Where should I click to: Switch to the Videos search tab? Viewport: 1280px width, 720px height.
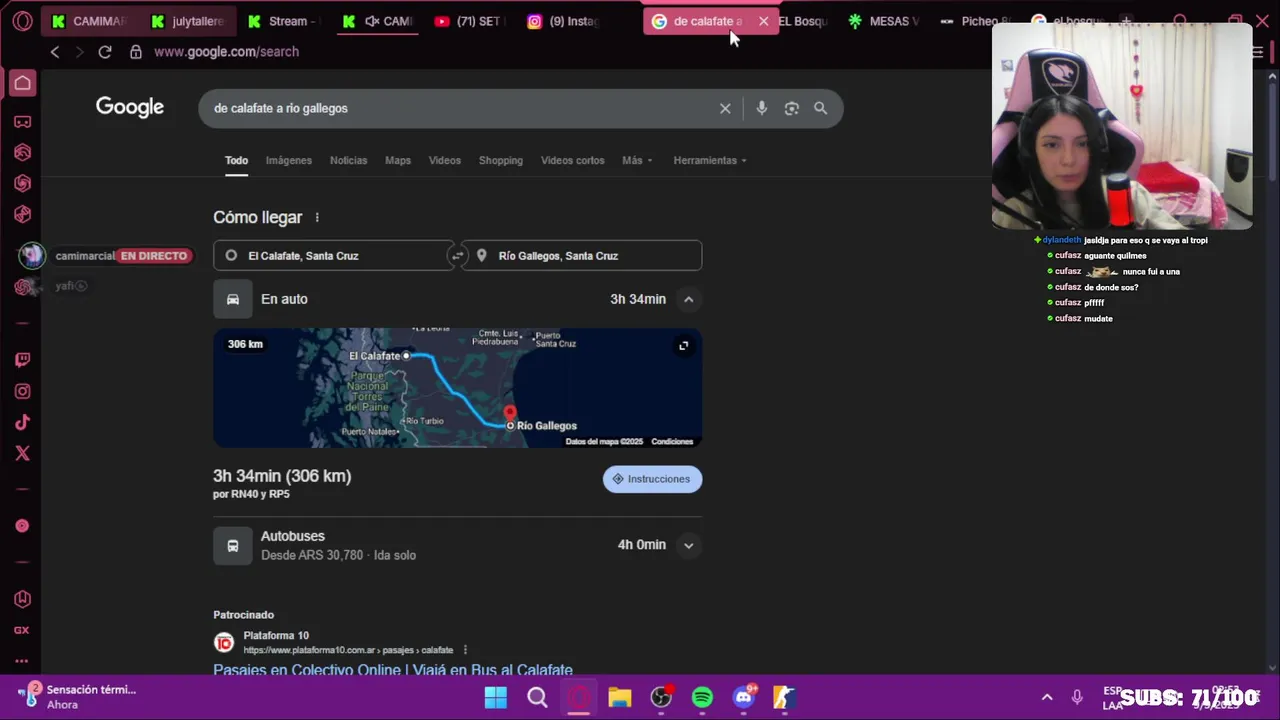coord(445,160)
